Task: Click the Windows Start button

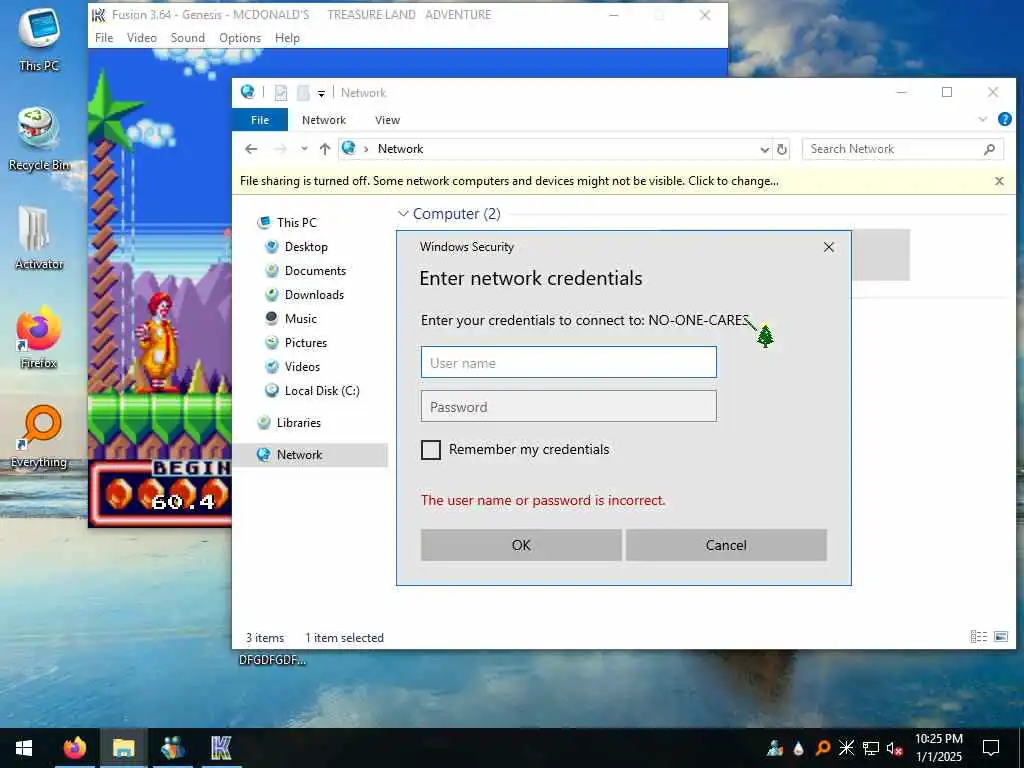Action: pyautogui.click(x=24, y=748)
